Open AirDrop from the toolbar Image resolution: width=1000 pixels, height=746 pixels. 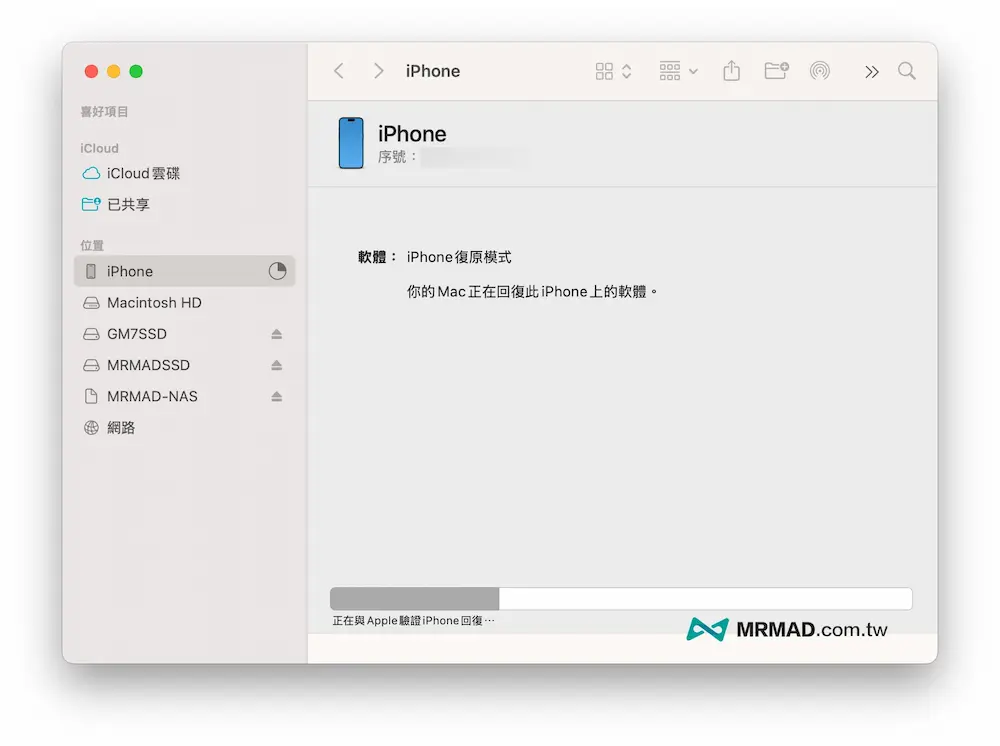click(820, 71)
